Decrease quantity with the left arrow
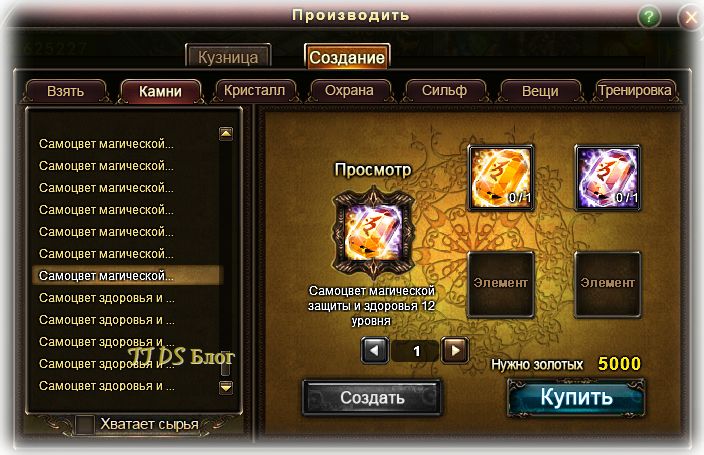 (x=374, y=350)
